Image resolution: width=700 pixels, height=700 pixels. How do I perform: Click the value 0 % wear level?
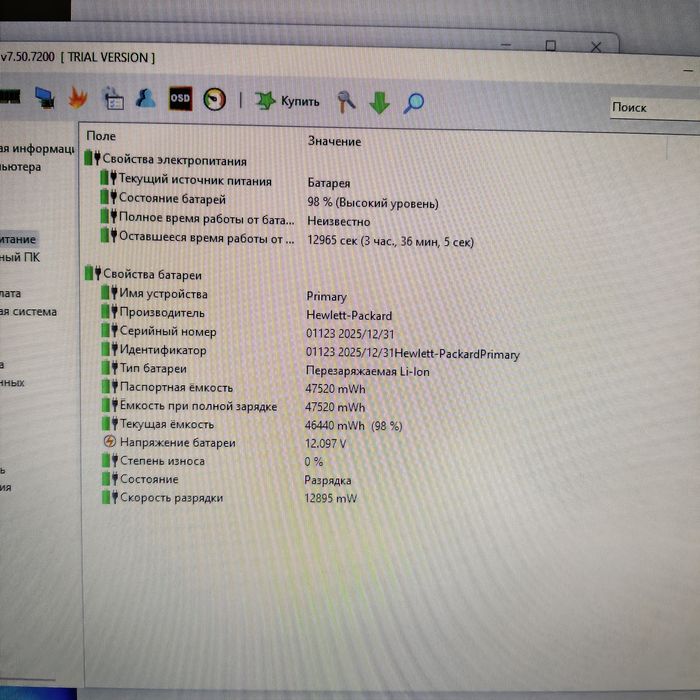click(313, 462)
